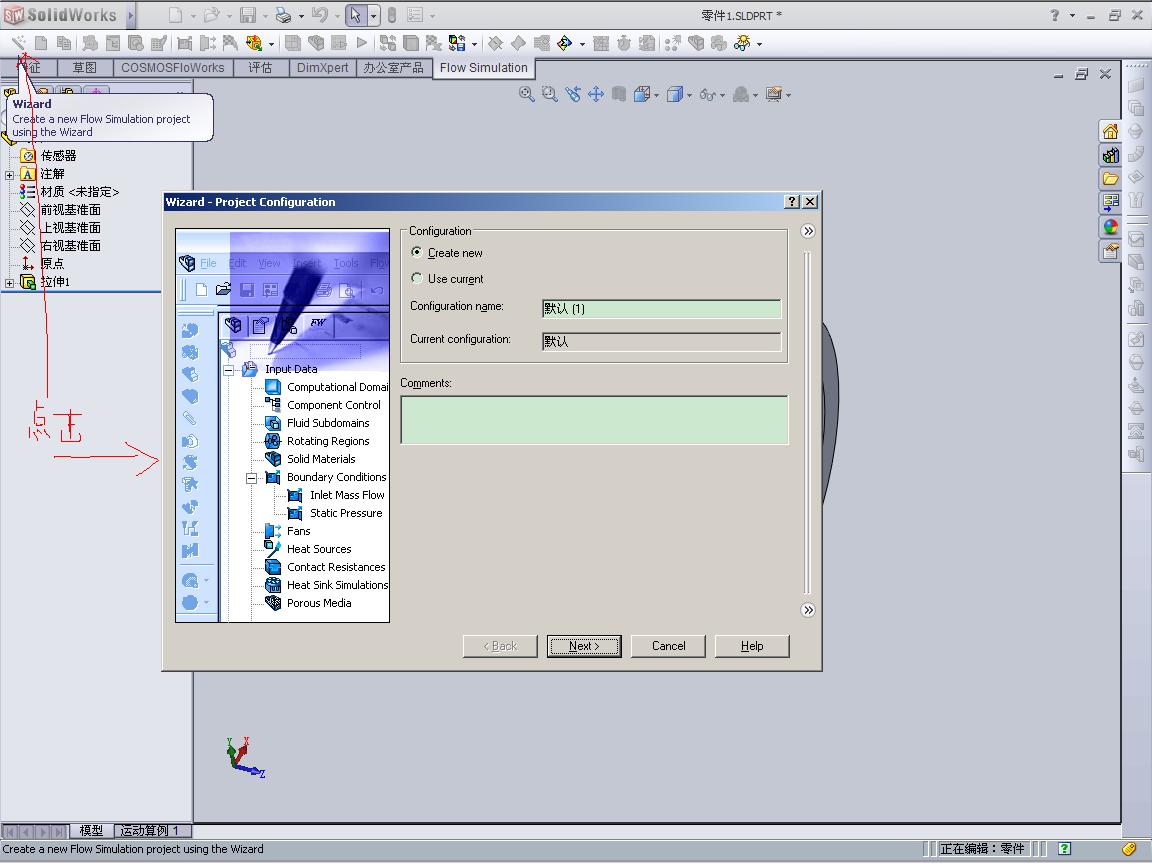
Task: Click the Save floppy disk icon
Action: (248, 15)
